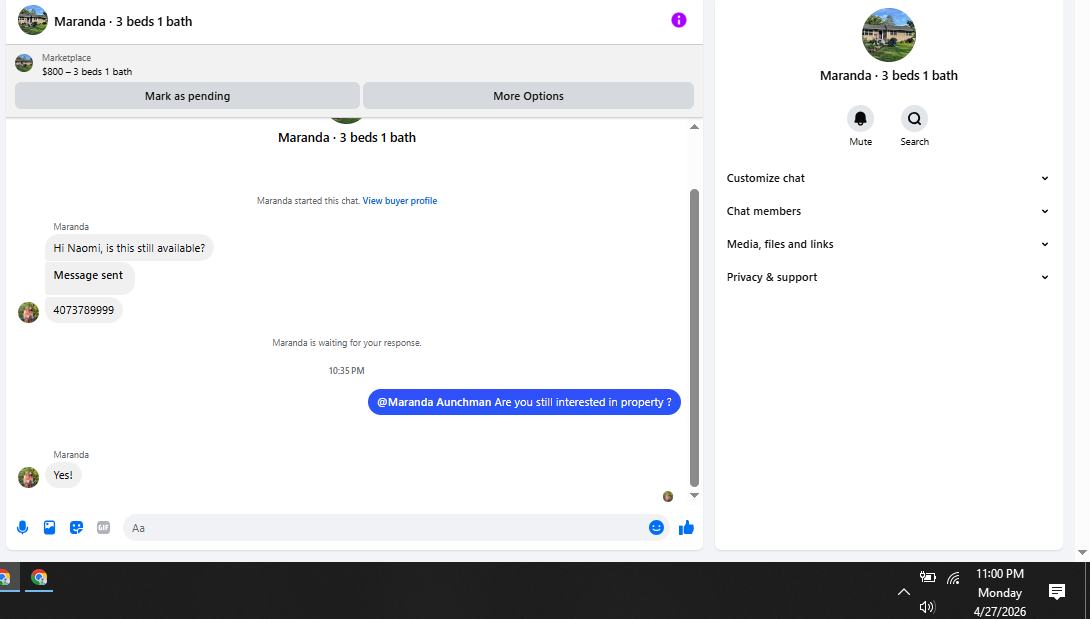
Task: Click the 'Message sent' bubble
Action: [90, 278]
